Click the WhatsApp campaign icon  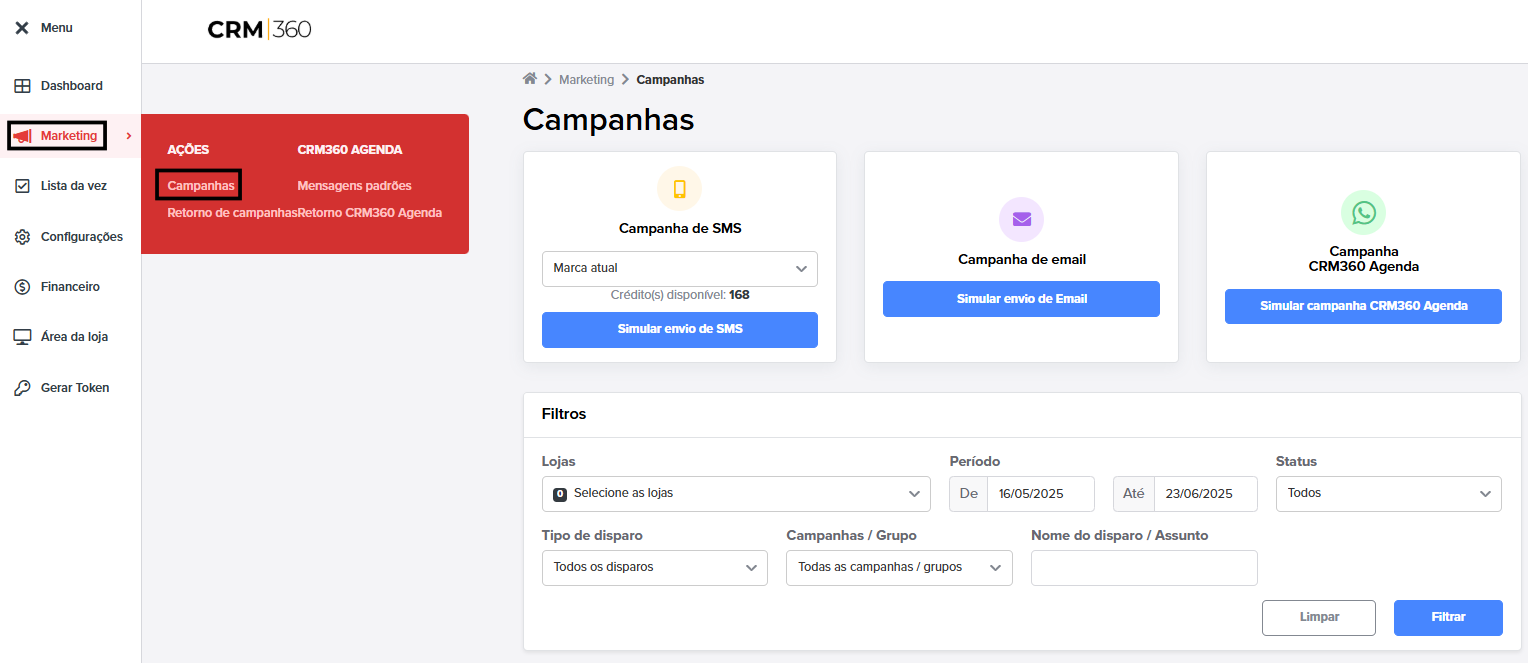click(x=1363, y=212)
